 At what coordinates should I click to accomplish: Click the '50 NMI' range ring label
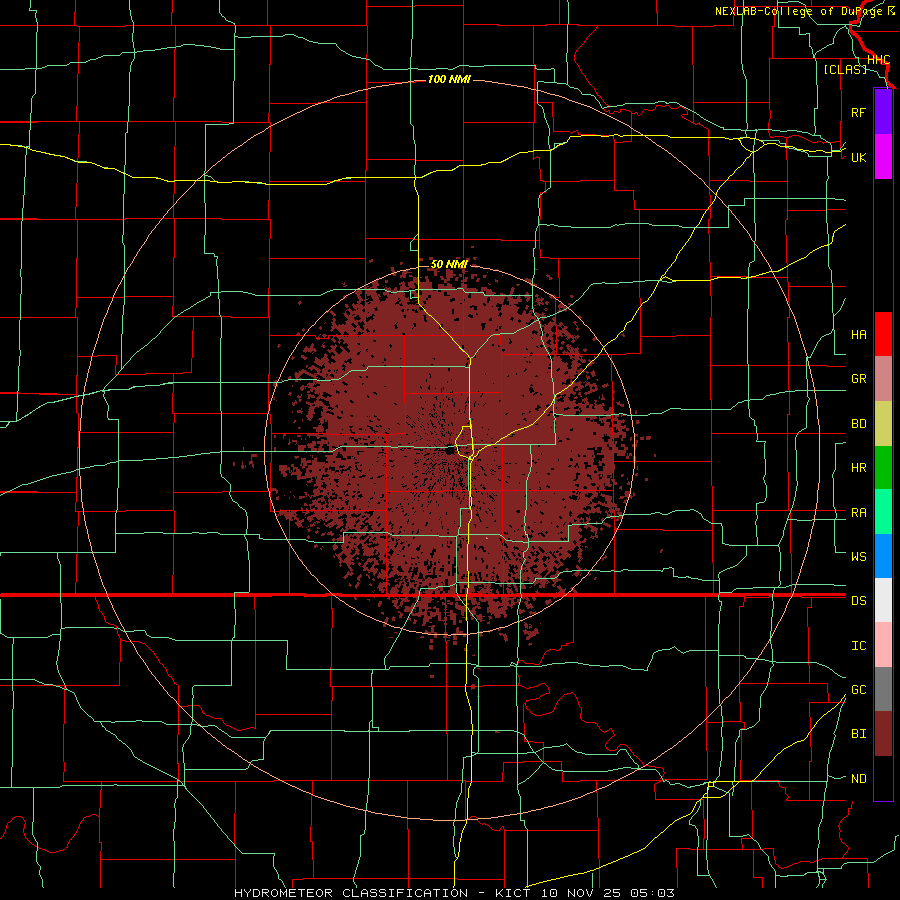tap(449, 264)
